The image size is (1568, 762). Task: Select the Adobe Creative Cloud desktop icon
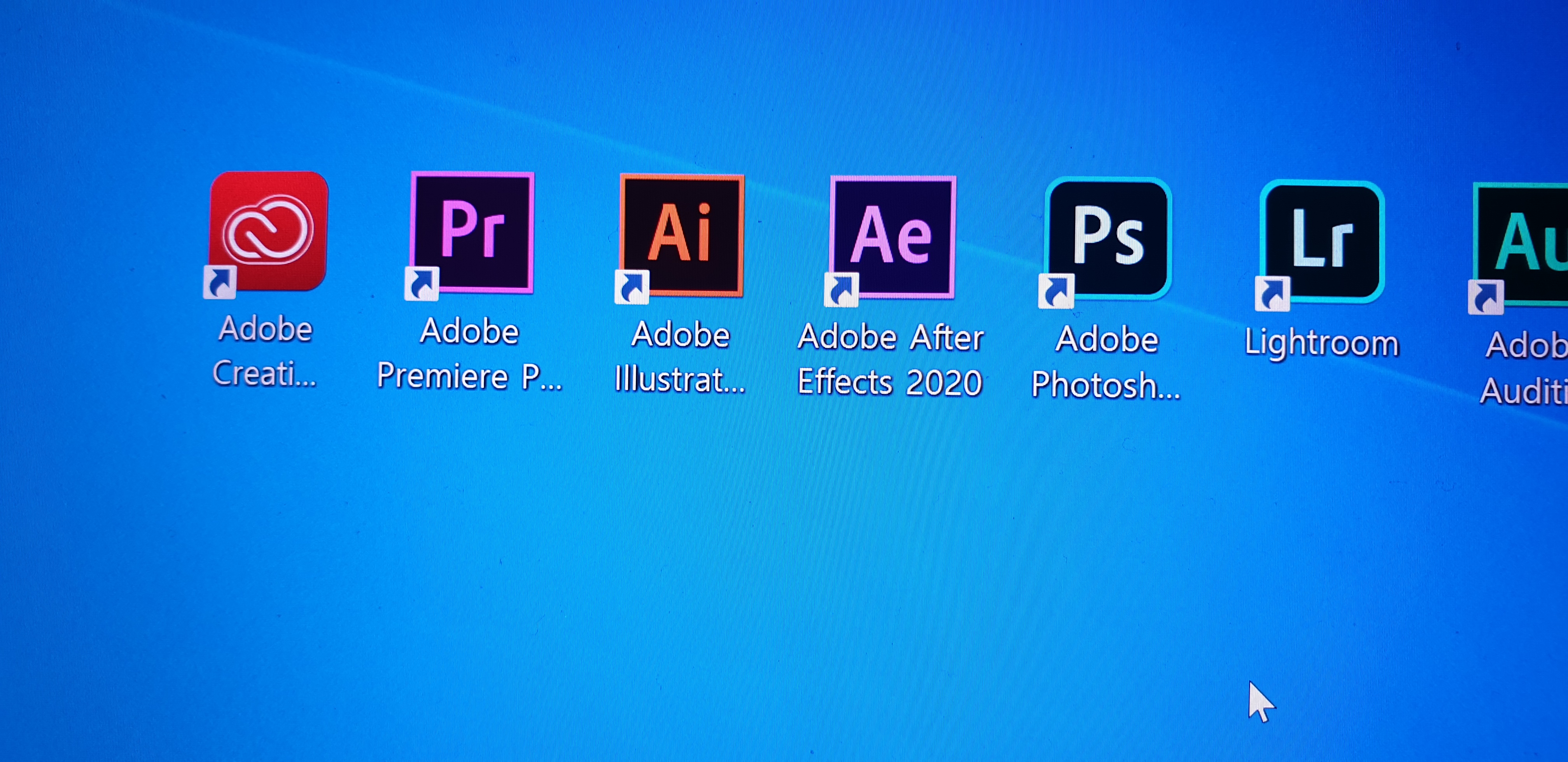(x=268, y=232)
